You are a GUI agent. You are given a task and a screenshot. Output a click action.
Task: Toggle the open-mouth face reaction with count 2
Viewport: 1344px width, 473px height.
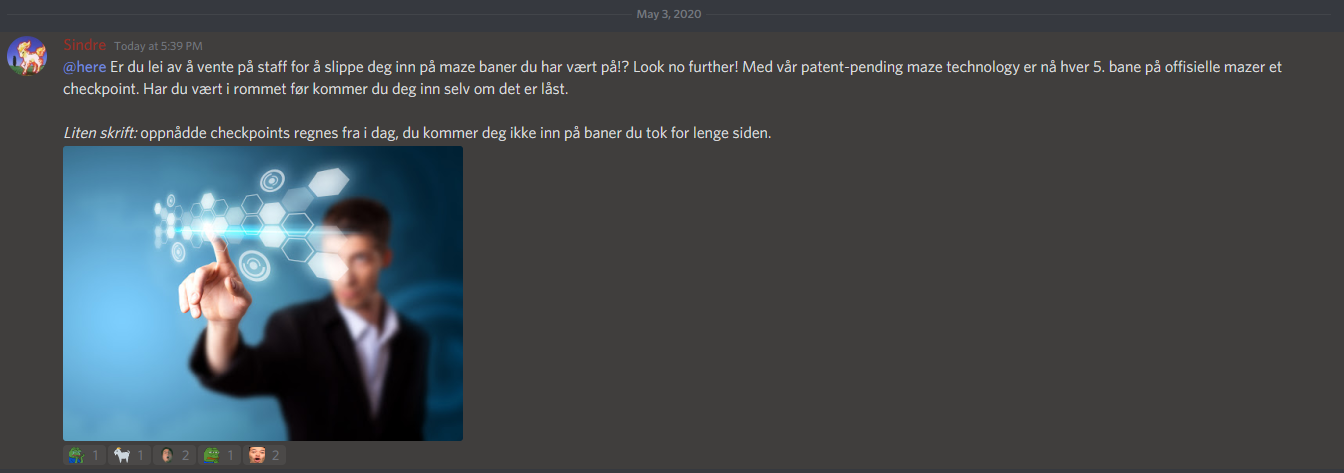[174, 455]
